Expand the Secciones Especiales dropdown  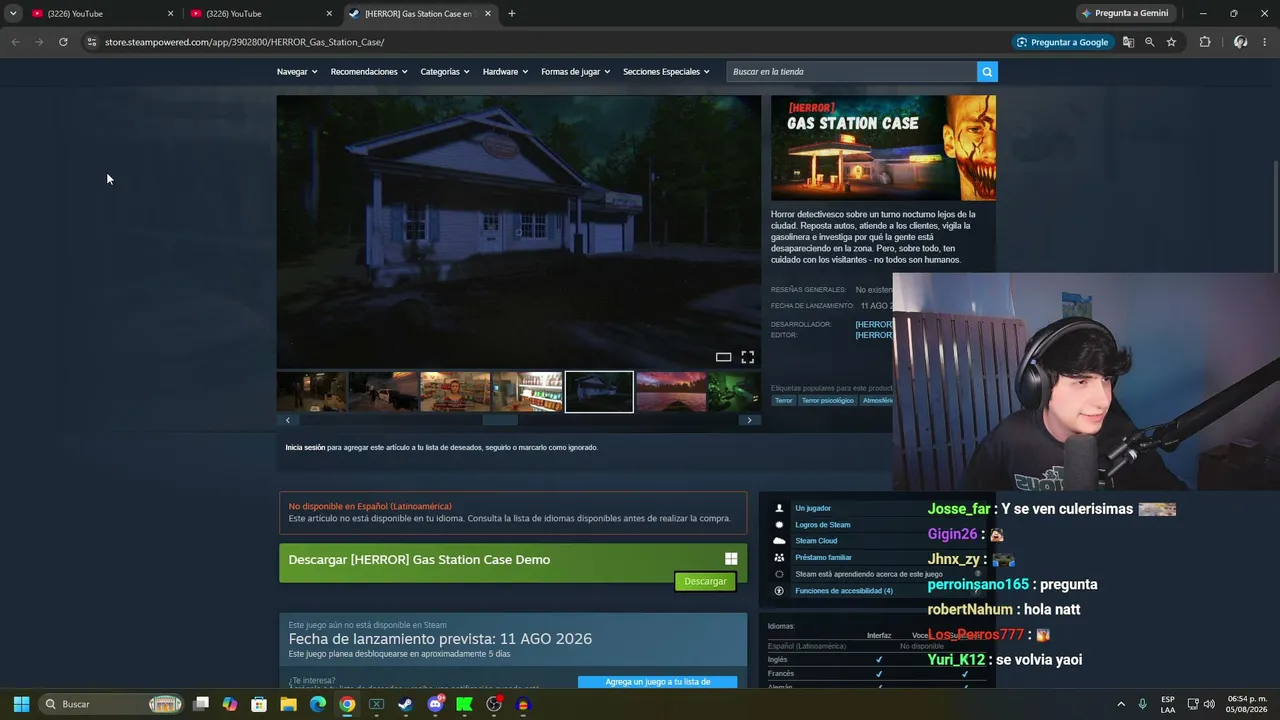pyautogui.click(x=666, y=72)
